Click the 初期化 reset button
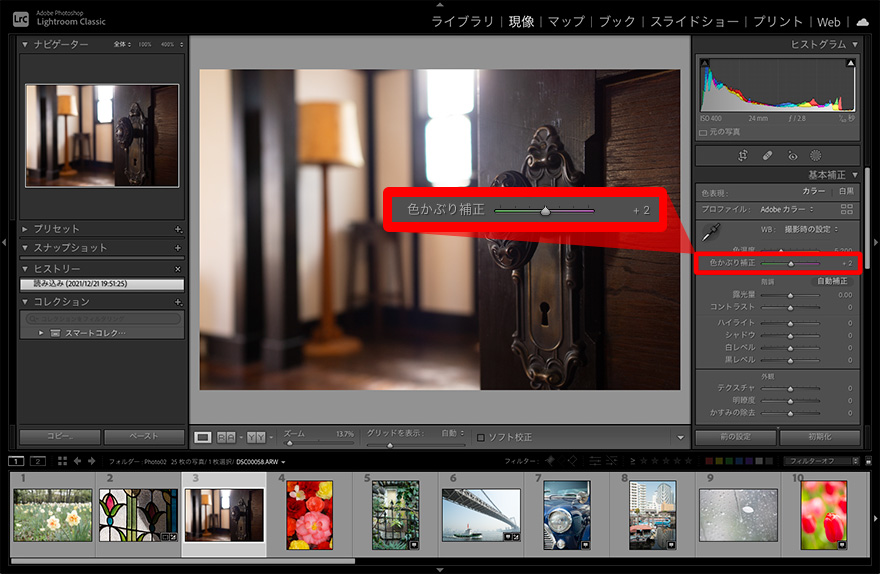 point(819,437)
